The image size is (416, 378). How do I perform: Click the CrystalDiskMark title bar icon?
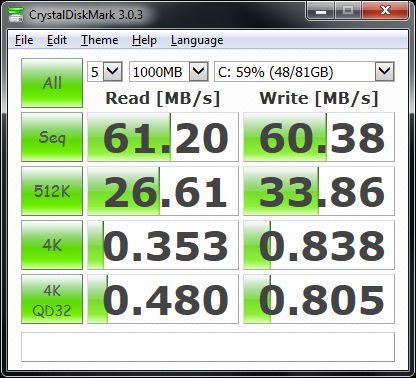16,14
